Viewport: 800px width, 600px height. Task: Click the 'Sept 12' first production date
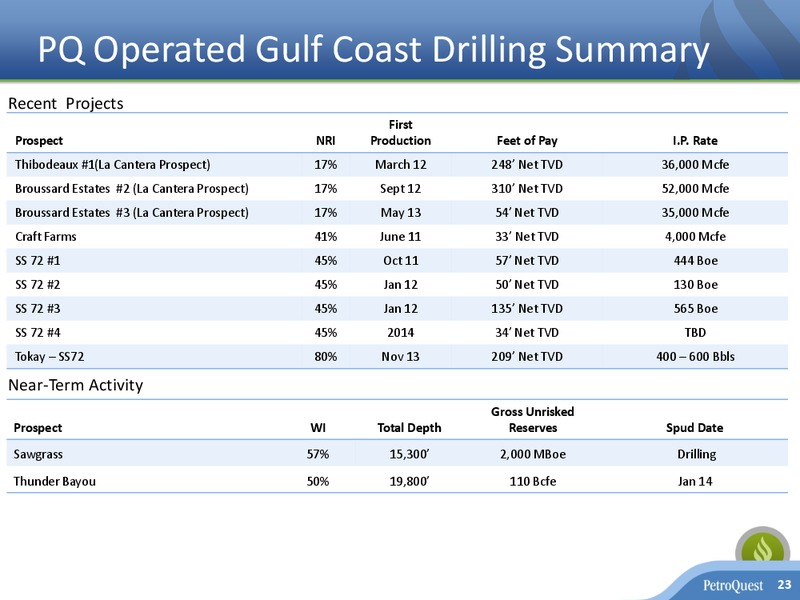[401, 189]
